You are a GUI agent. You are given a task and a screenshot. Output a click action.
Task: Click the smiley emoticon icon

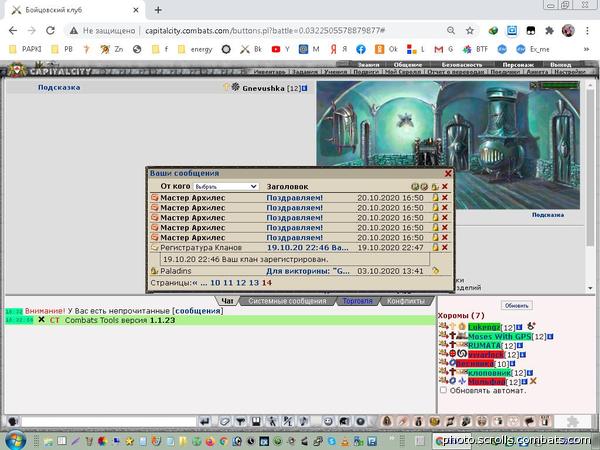pos(328,422)
